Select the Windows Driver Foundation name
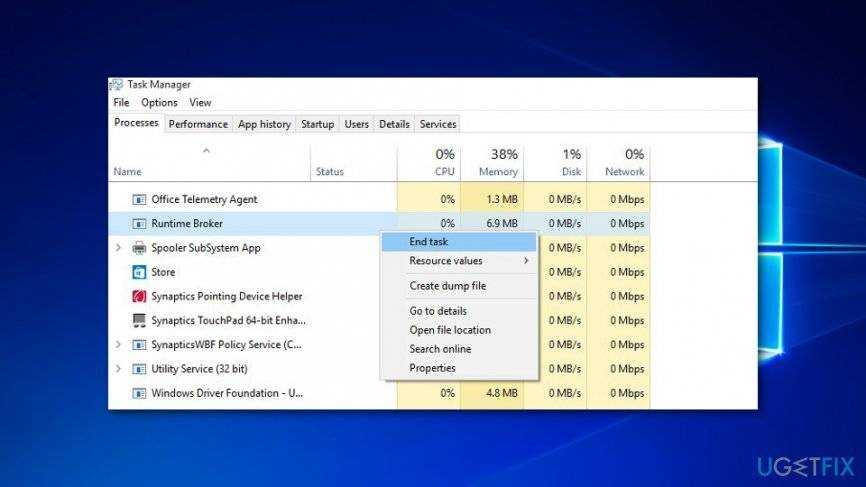This screenshot has width=866, height=487. pyautogui.click(x=227, y=393)
